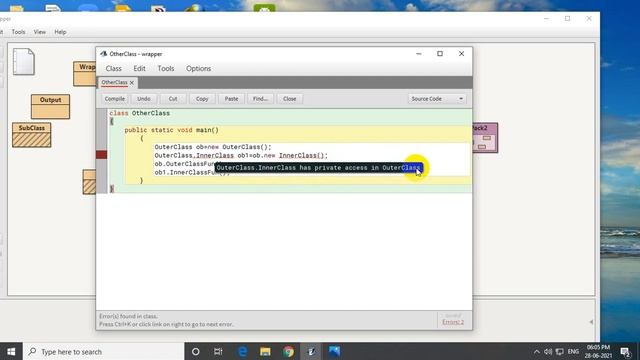Click the network icon in the system tray
This screenshot has height=360, width=640.
coord(560,351)
